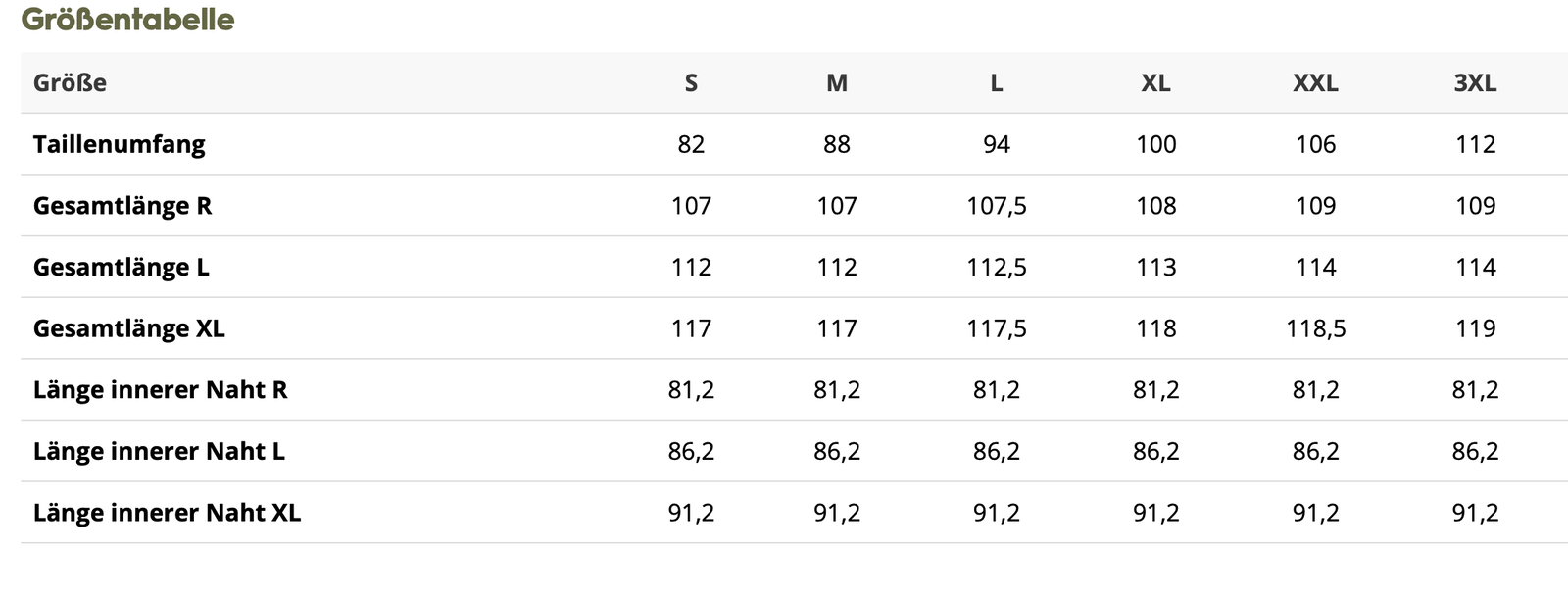Viewport: 1568px width, 602px height.
Task: Click the M size column header
Action: [x=837, y=83]
